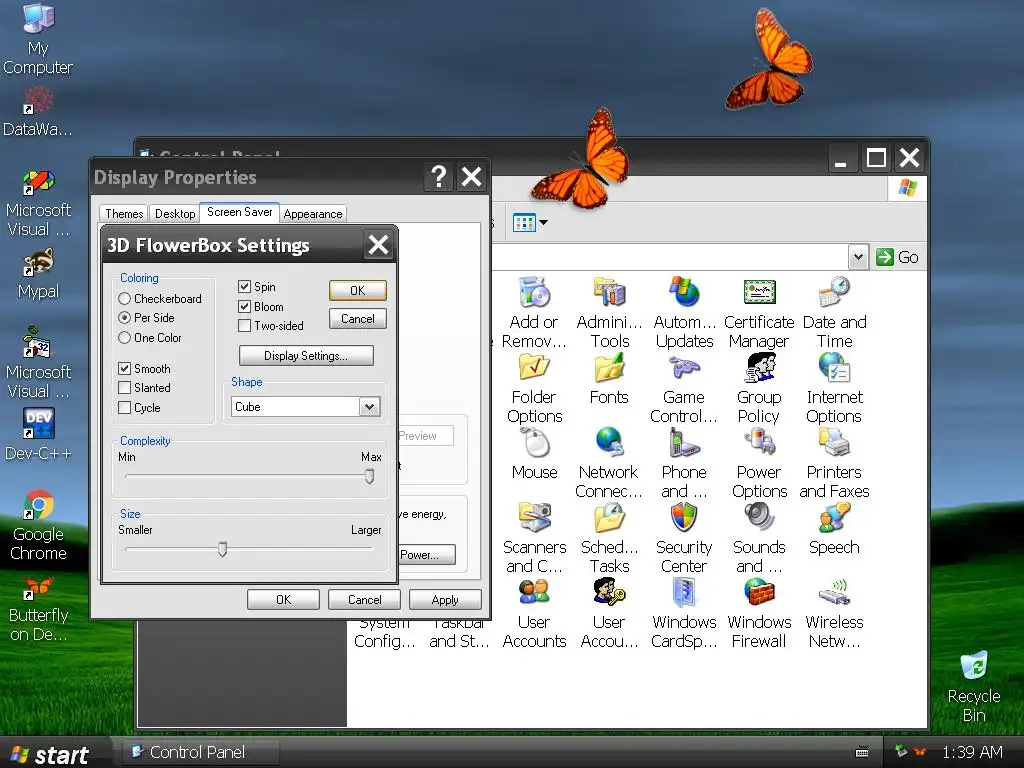Click the Size slider thumb

click(x=223, y=549)
